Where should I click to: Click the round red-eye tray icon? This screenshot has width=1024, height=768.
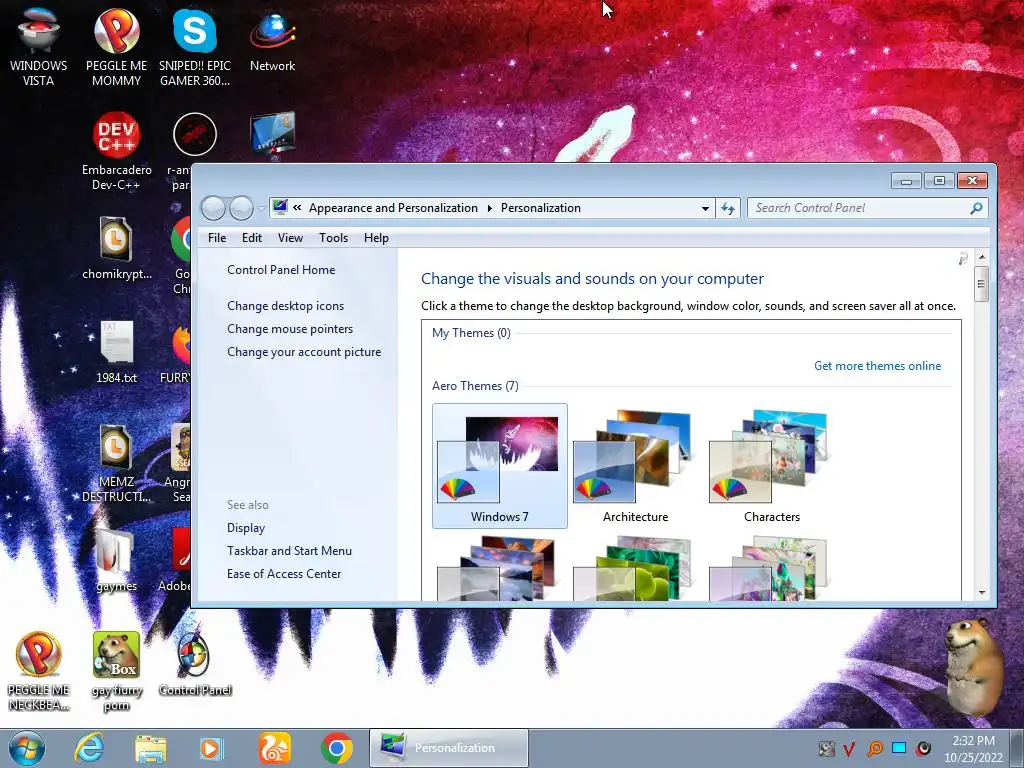923,748
